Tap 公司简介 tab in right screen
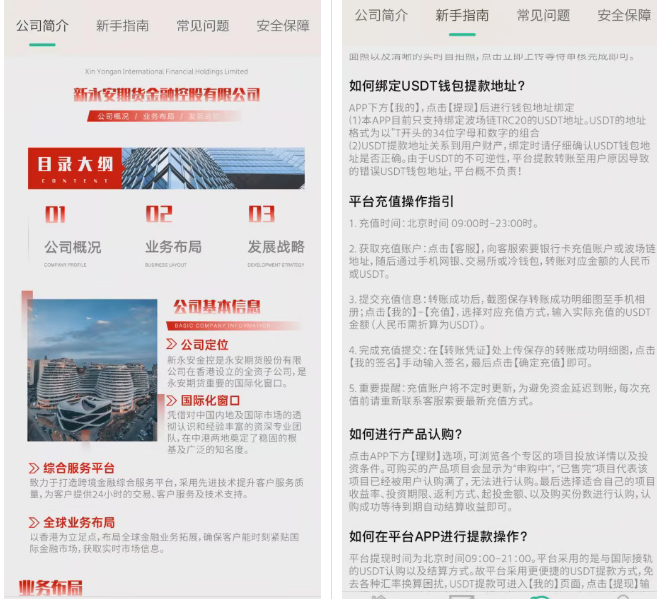 [381, 15]
